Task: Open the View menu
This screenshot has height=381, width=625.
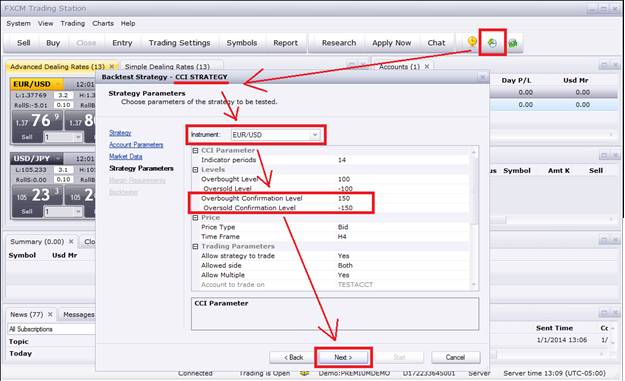Action: click(45, 24)
